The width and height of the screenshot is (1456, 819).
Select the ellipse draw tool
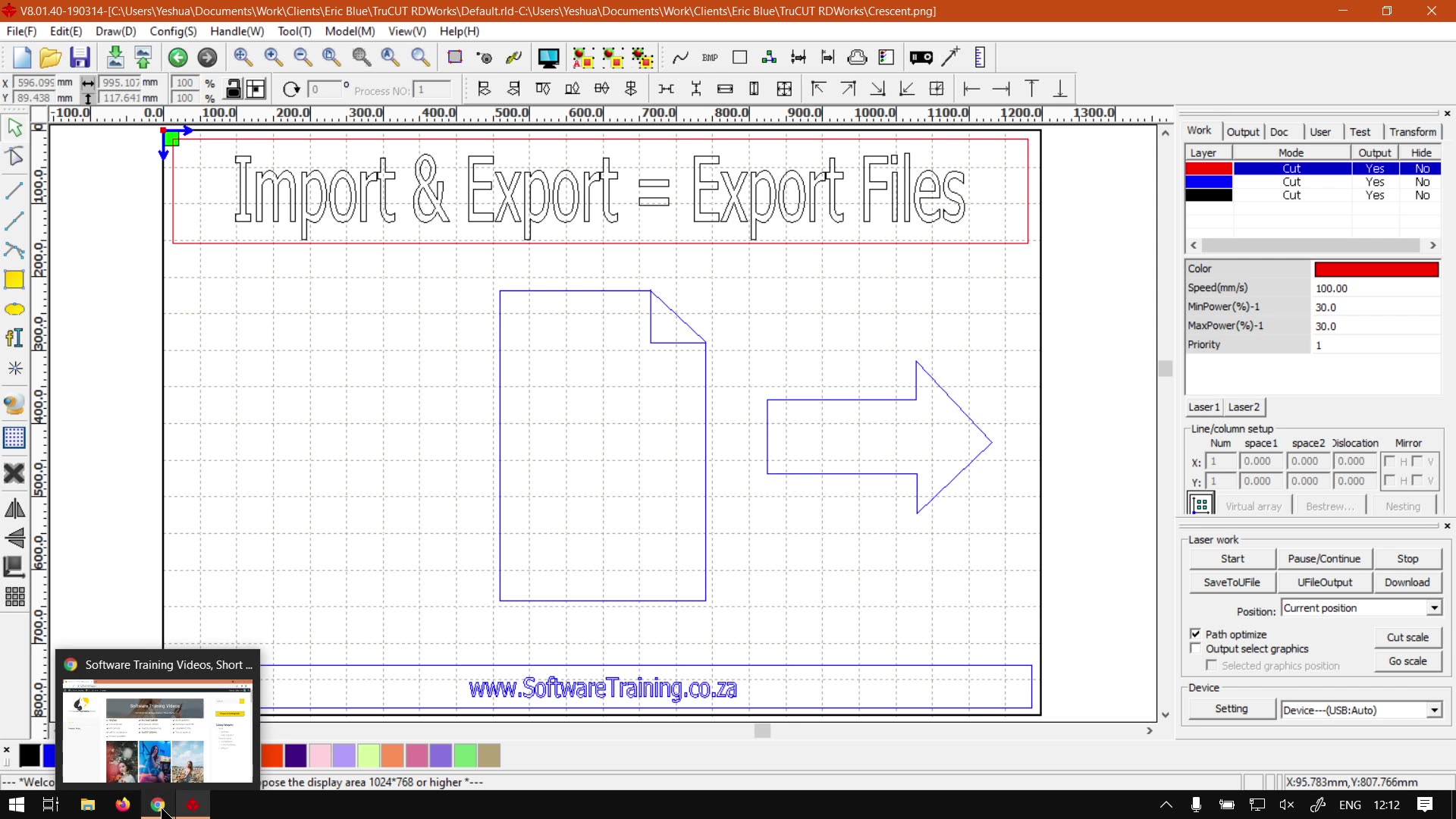pos(14,309)
